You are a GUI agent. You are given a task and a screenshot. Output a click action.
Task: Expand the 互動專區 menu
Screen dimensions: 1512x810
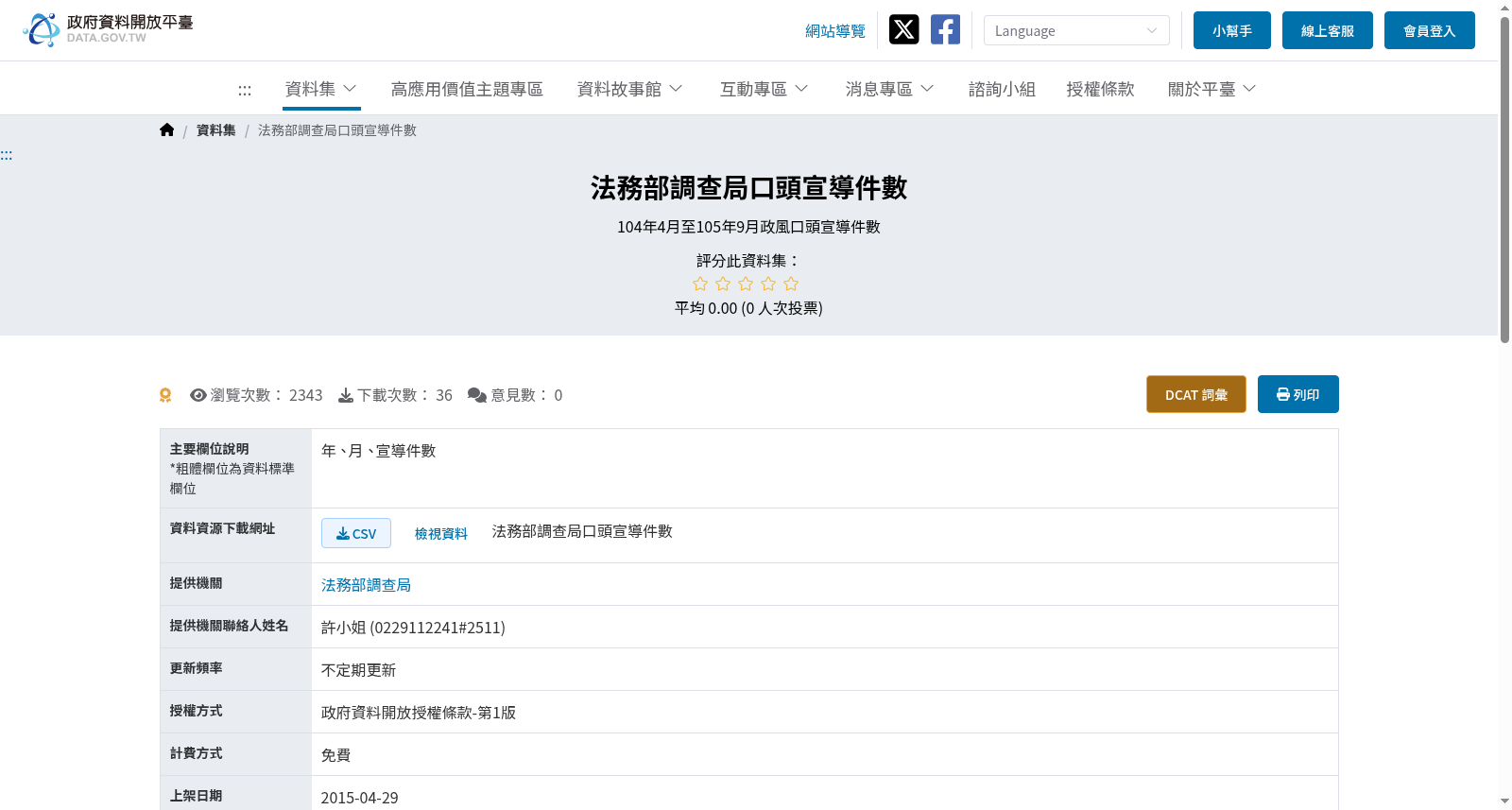[765, 89]
